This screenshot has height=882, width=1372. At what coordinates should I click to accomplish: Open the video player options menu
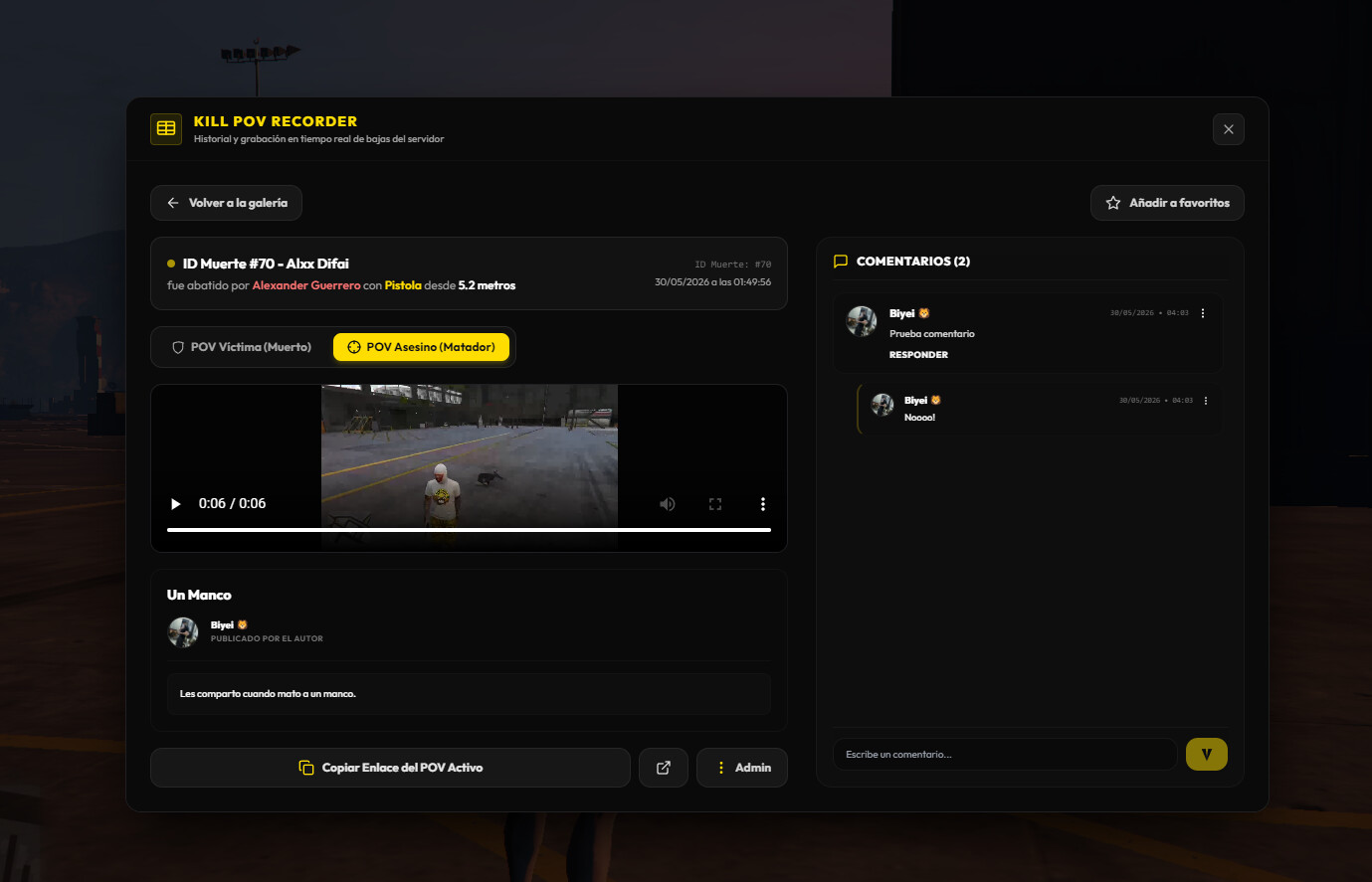(763, 504)
